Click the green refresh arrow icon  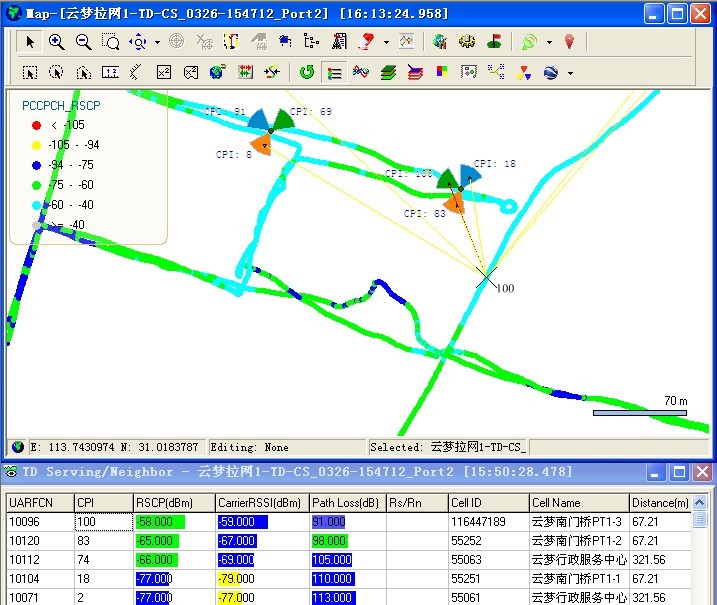(307, 72)
